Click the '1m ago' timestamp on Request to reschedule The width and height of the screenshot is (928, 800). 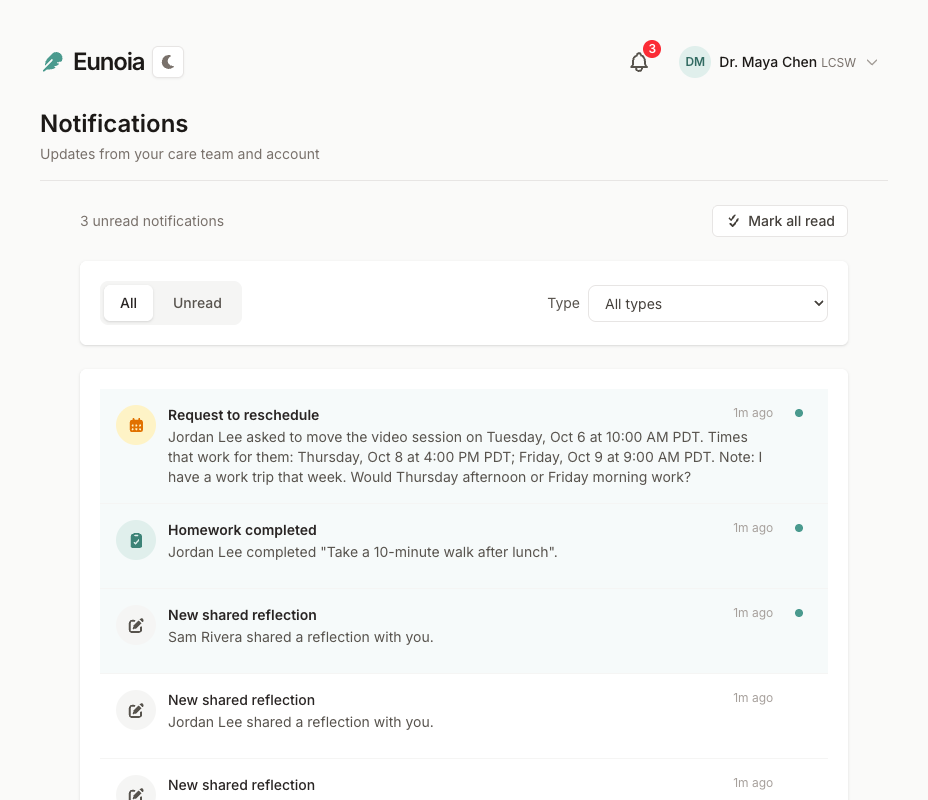(753, 413)
